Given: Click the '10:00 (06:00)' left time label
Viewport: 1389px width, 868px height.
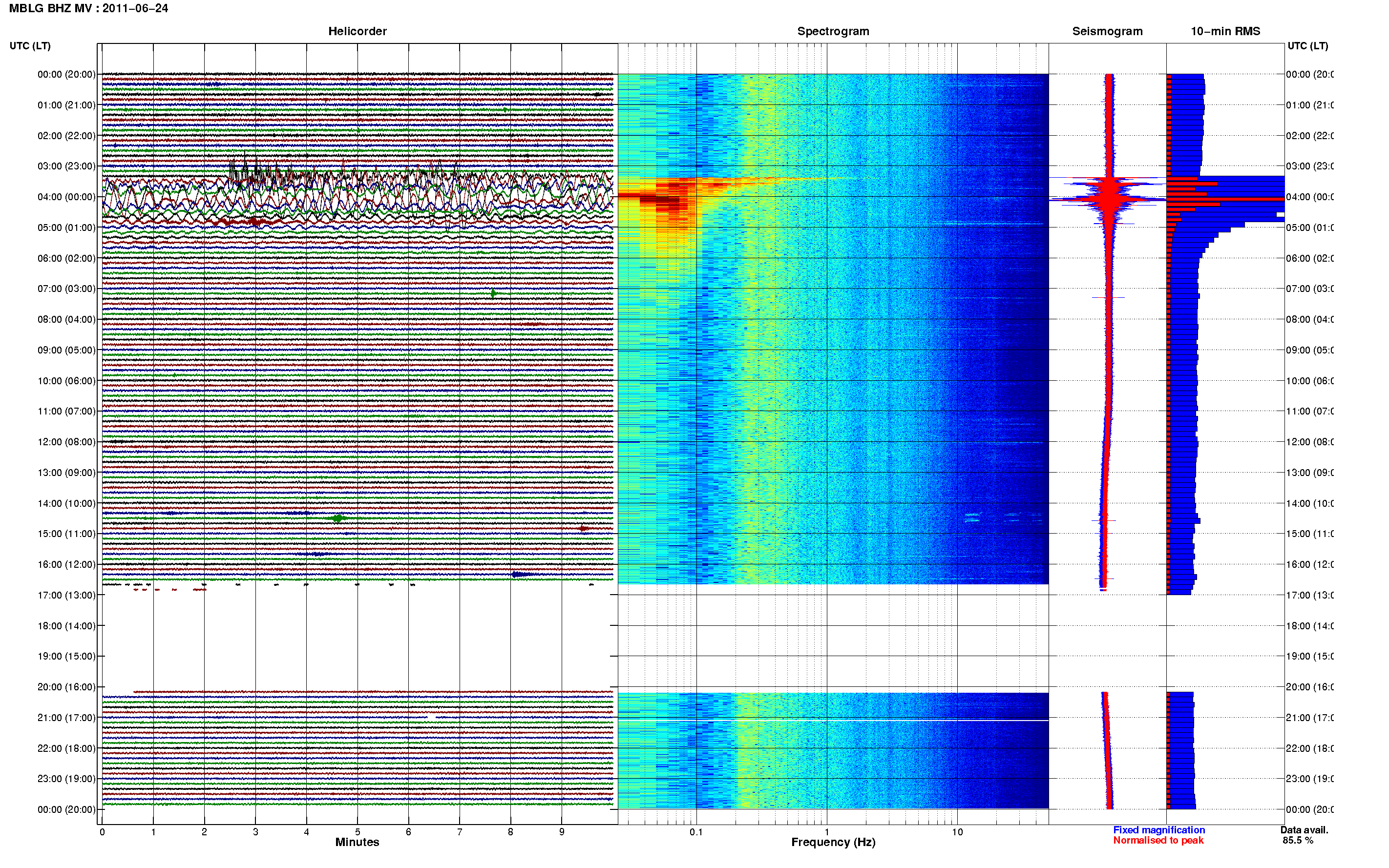Looking at the screenshot, I should tap(66, 381).
